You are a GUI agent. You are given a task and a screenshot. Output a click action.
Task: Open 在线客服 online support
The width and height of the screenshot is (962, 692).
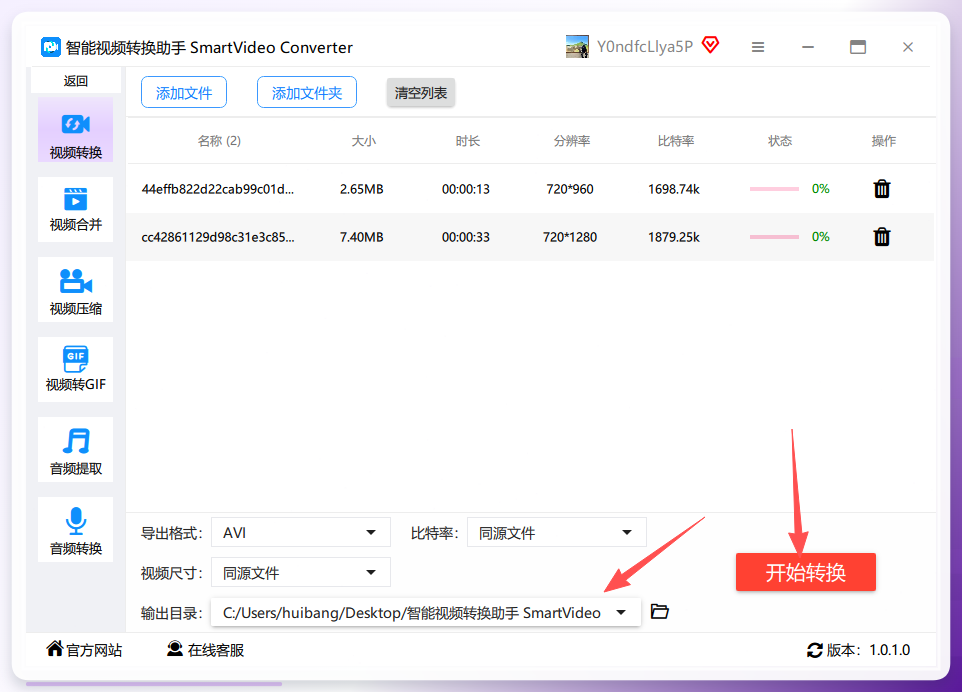[206, 650]
